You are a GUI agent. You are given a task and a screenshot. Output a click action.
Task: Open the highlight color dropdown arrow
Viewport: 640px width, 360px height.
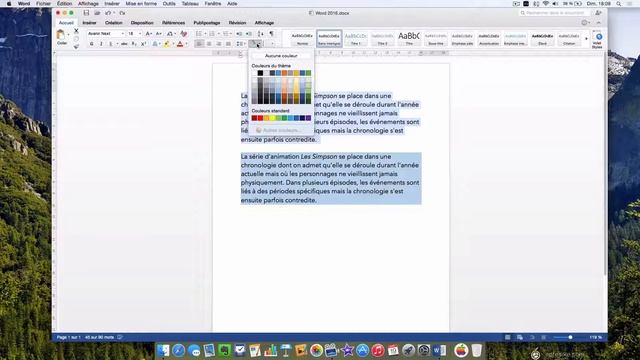click(x=173, y=44)
